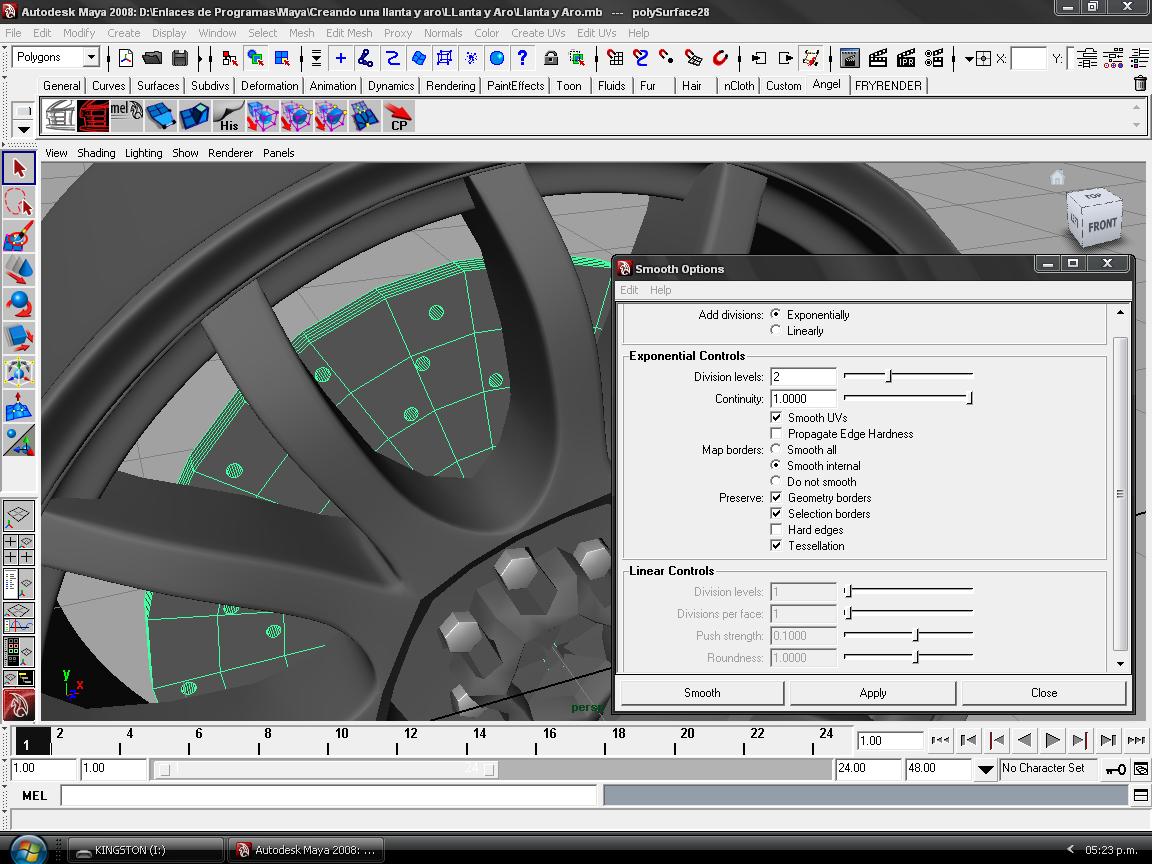Click the Smooth button
This screenshot has width=1152, height=864.
(x=702, y=693)
